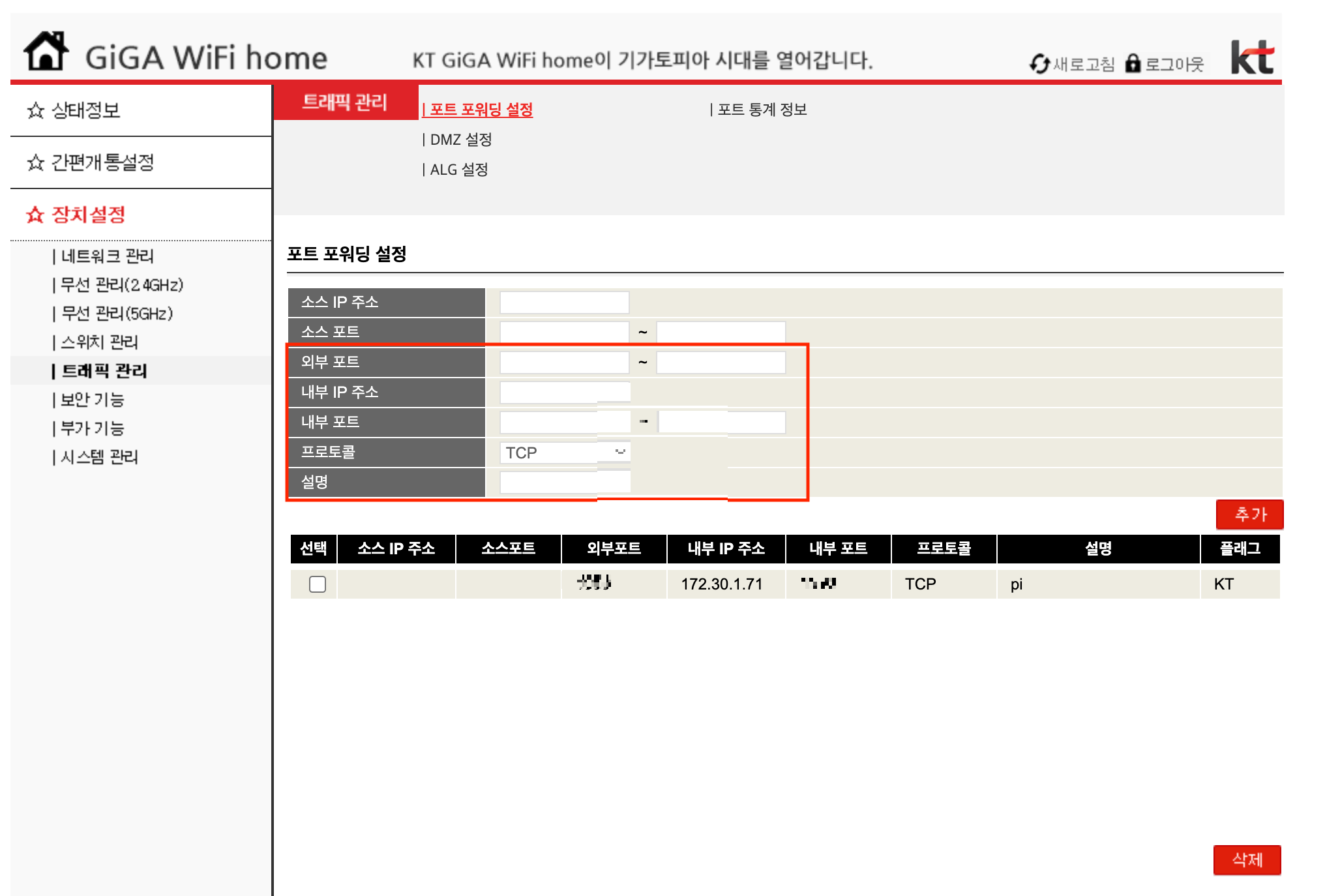1325x896 pixels.
Task: Click the kt logo
Action: tap(1251, 57)
